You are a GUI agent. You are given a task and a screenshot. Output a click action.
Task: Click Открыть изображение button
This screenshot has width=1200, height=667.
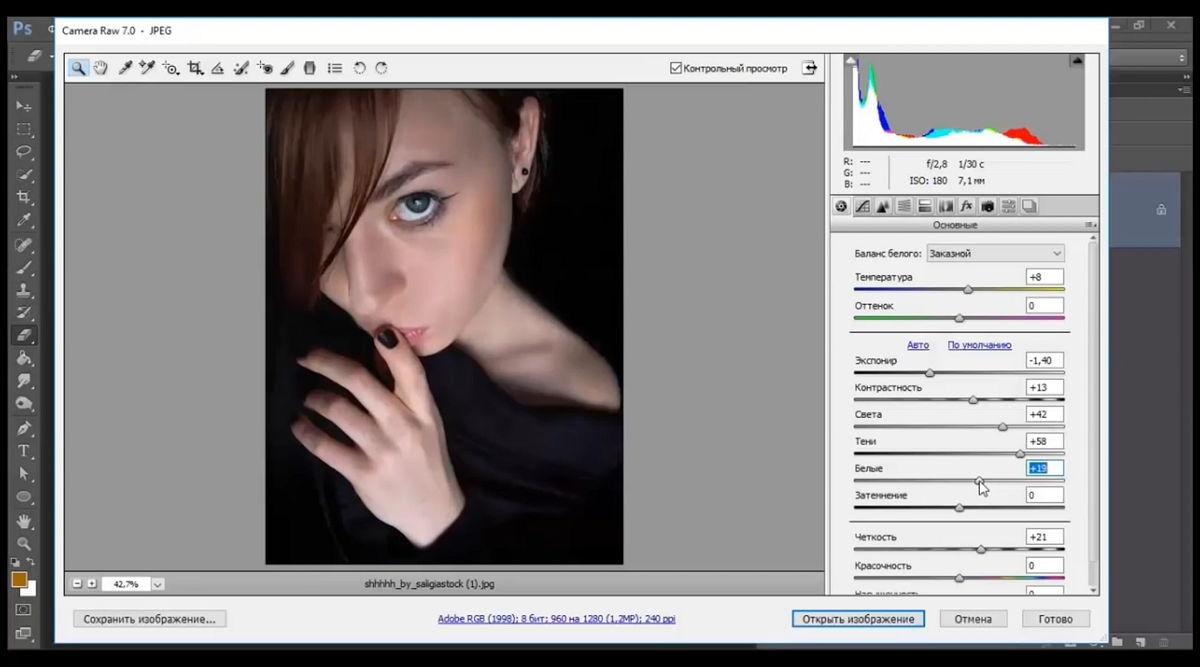[858, 619]
